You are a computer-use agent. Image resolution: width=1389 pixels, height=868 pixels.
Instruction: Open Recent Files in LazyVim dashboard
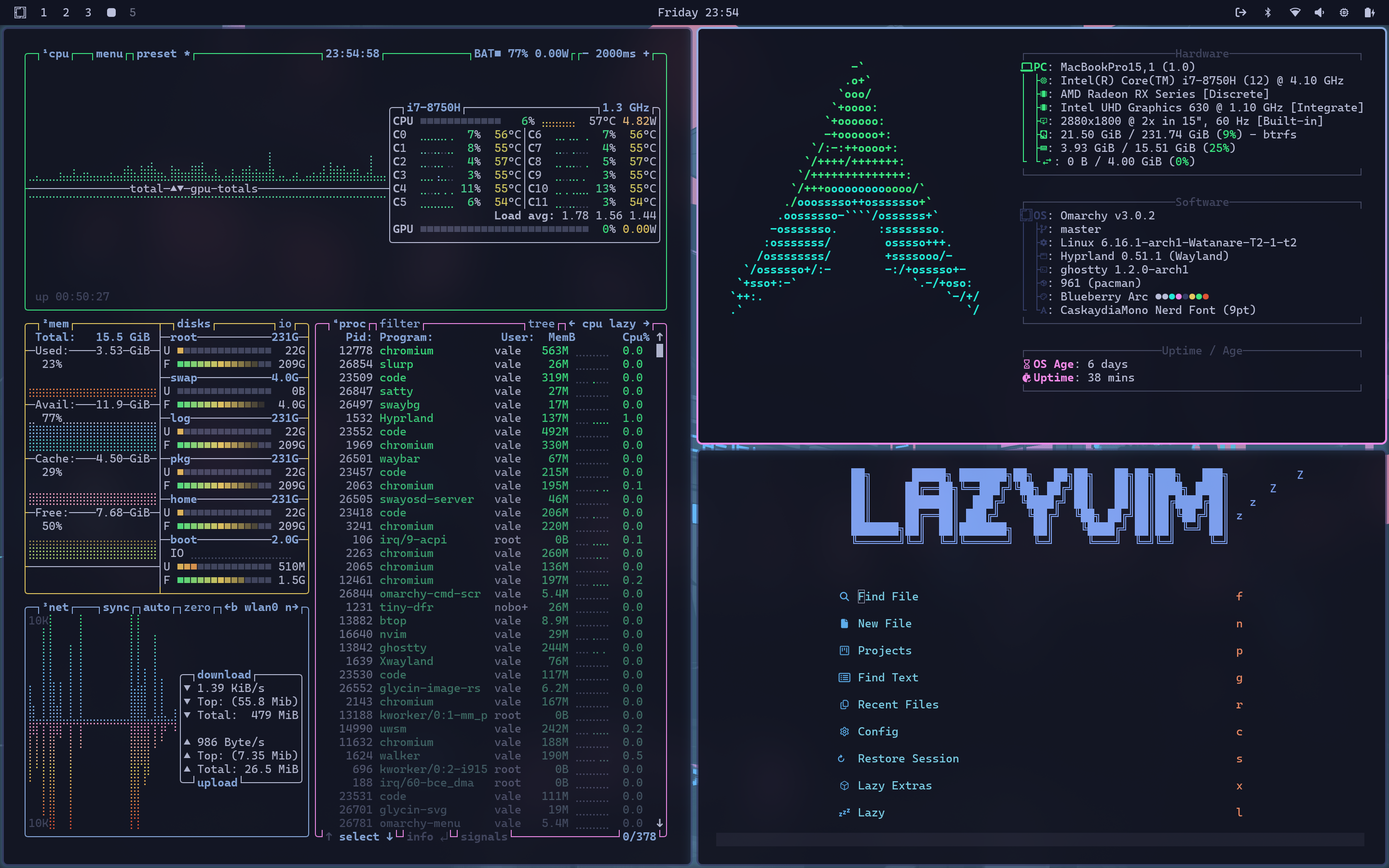coord(898,705)
